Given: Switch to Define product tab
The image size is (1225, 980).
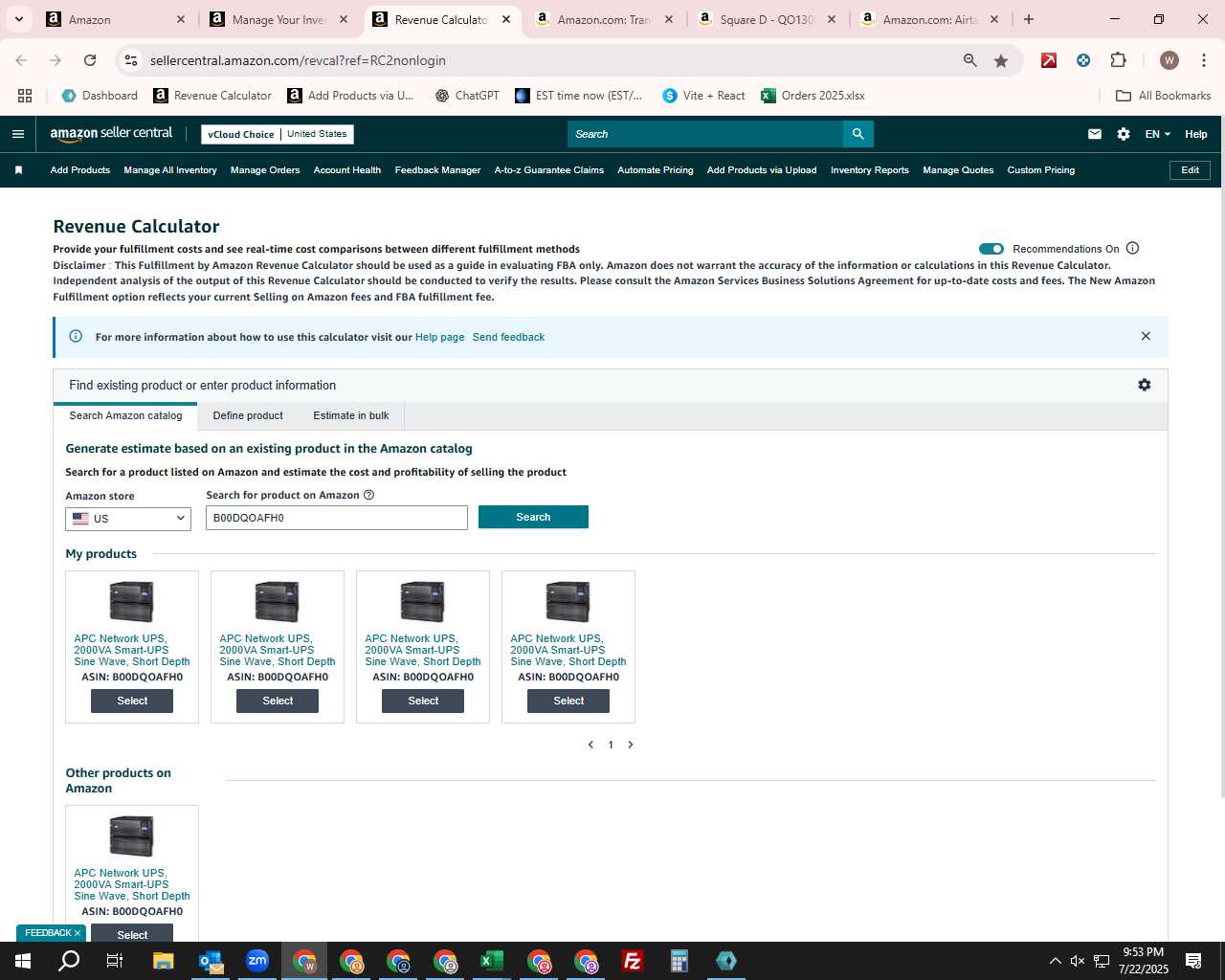Looking at the screenshot, I should pyautogui.click(x=248, y=415).
